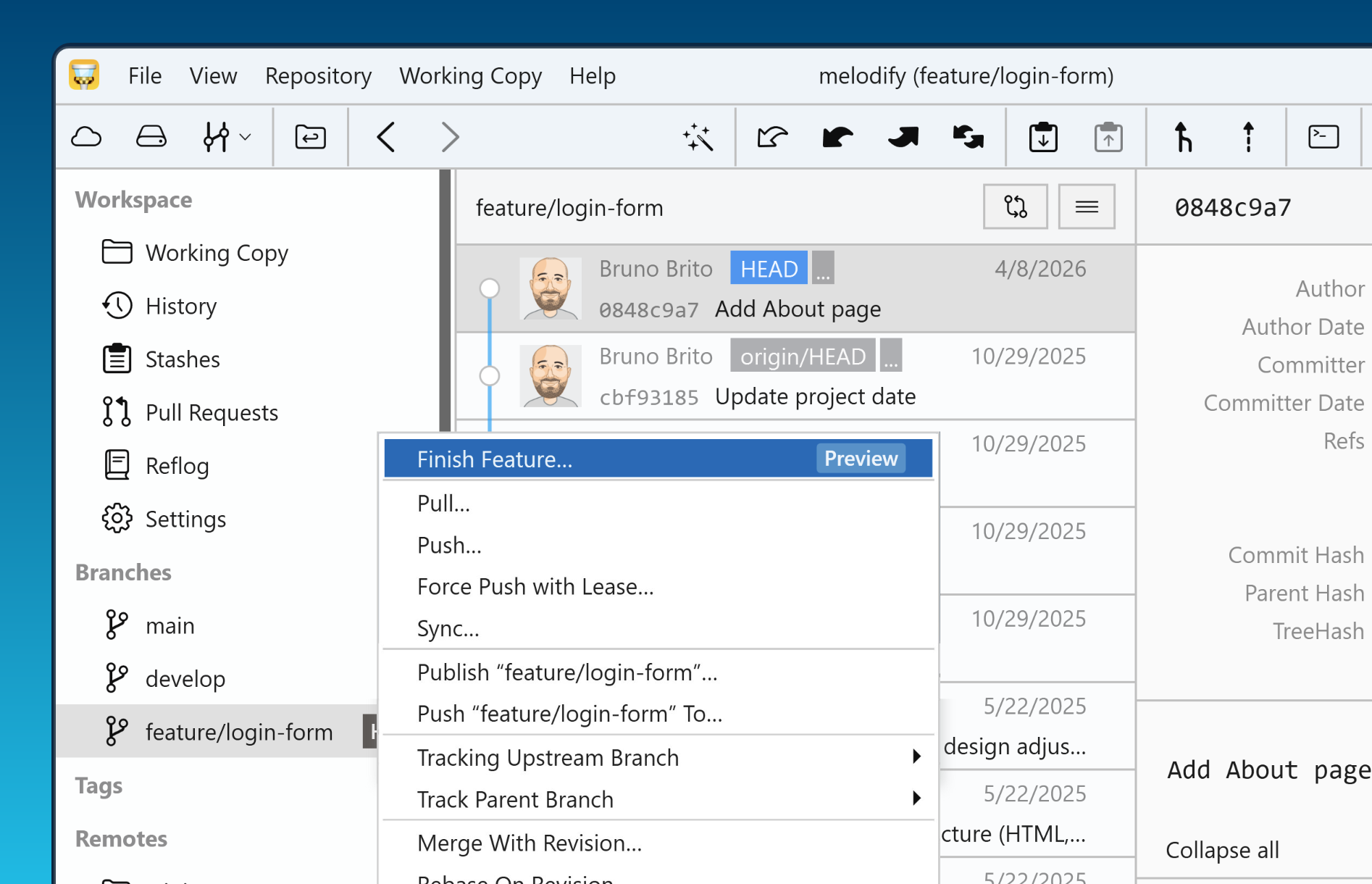
Task: Open History in the Workspace sidebar
Action: point(180,306)
